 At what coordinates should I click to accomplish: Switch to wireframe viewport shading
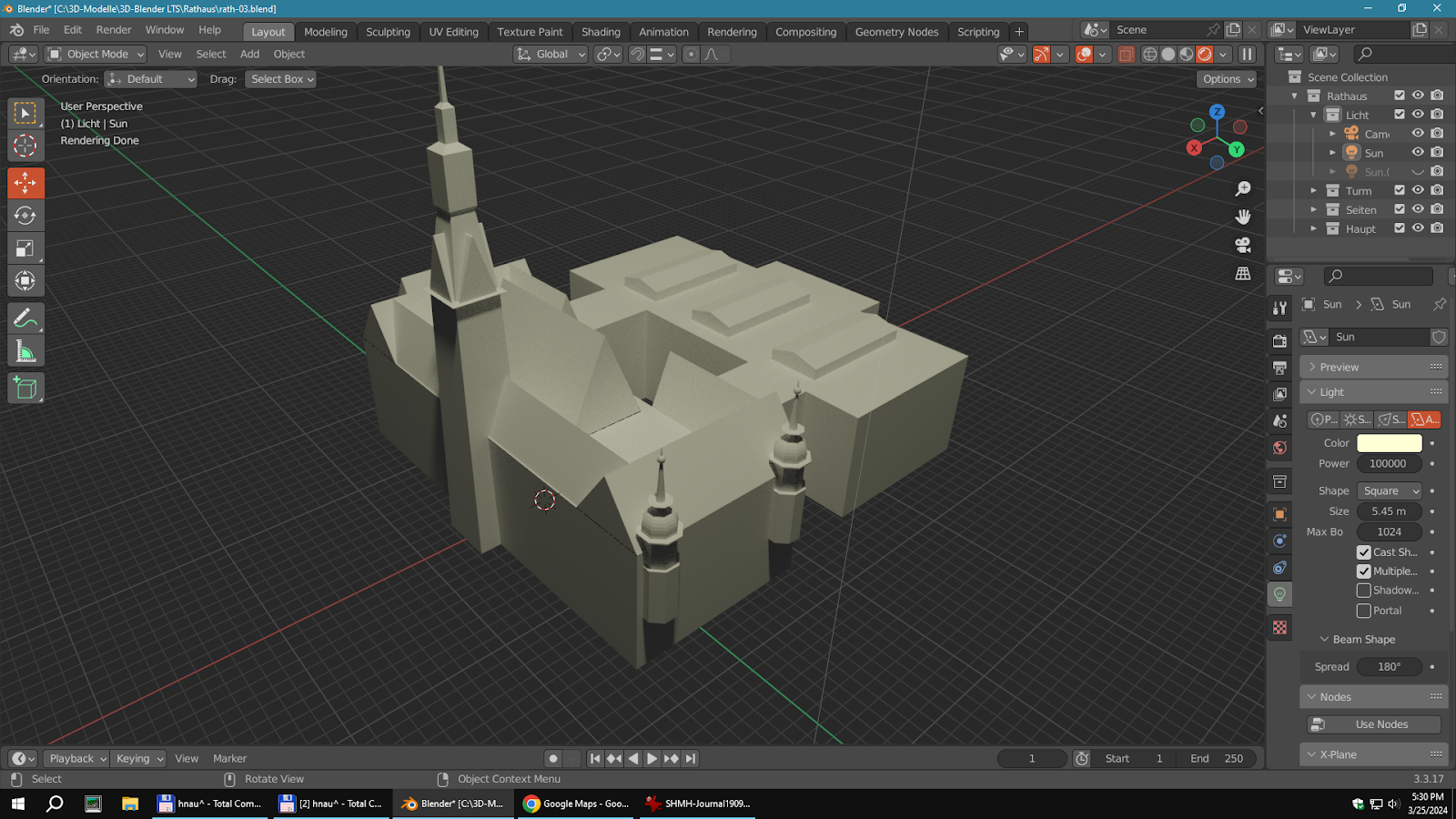(x=1150, y=55)
